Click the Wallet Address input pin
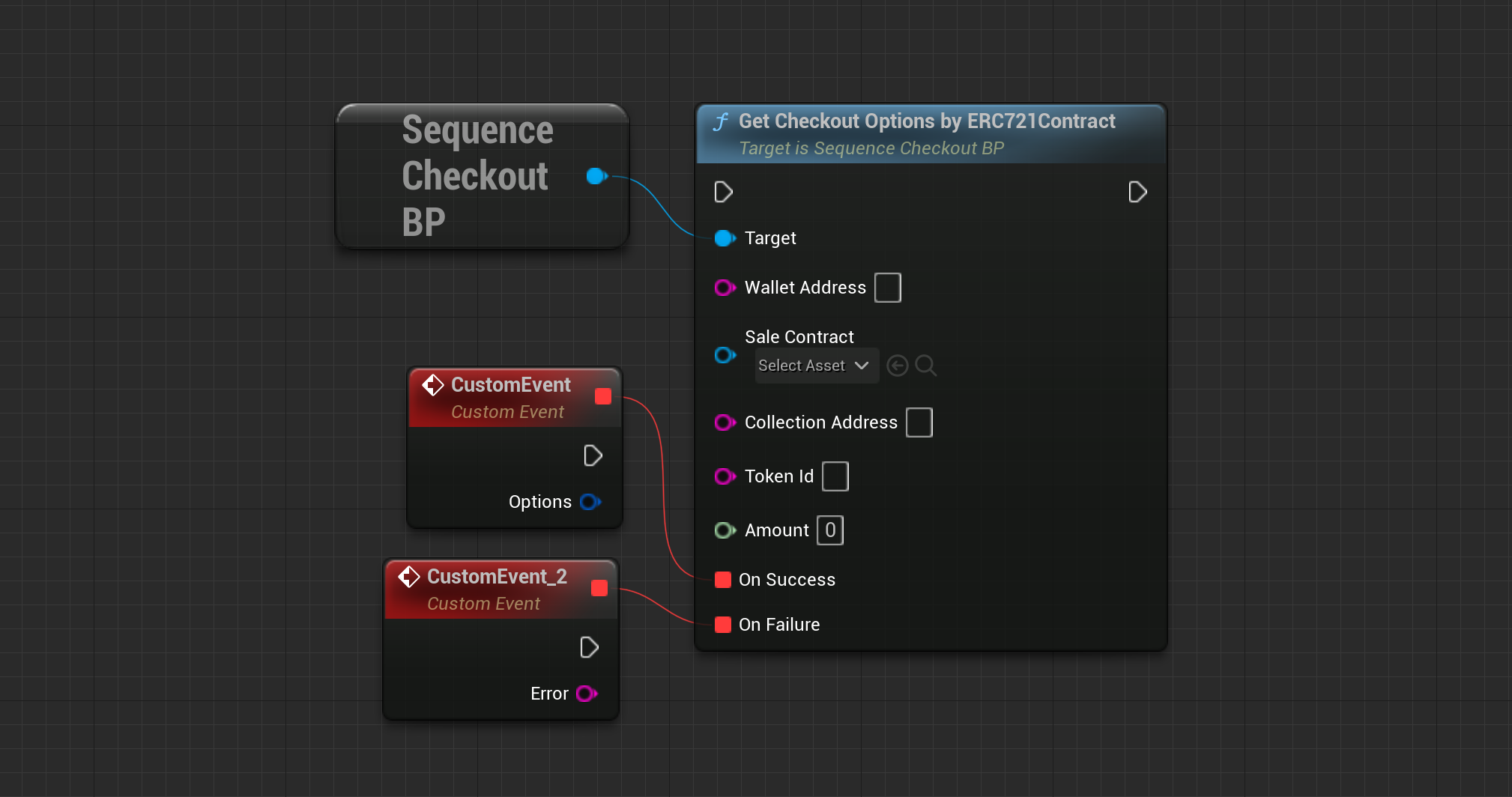The width and height of the screenshot is (1512, 797). (x=725, y=288)
